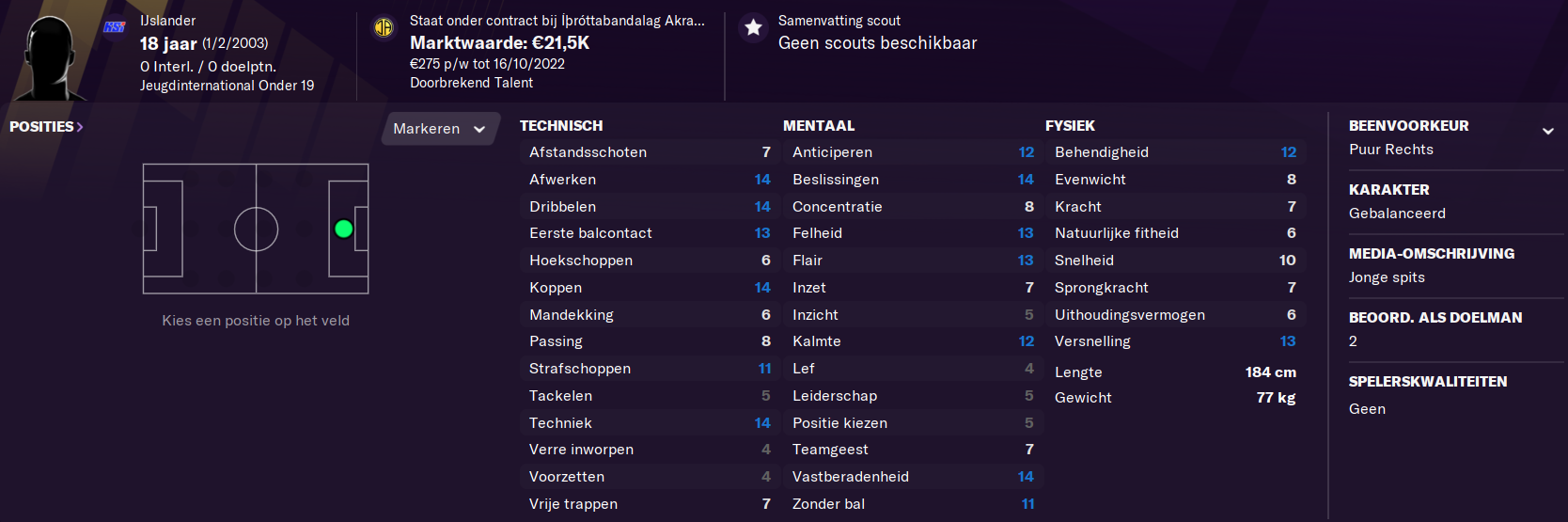The image size is (1568, 522).
Task: Expand the Beenvoorkeur panel chevron
Action: click(1547, 132)
